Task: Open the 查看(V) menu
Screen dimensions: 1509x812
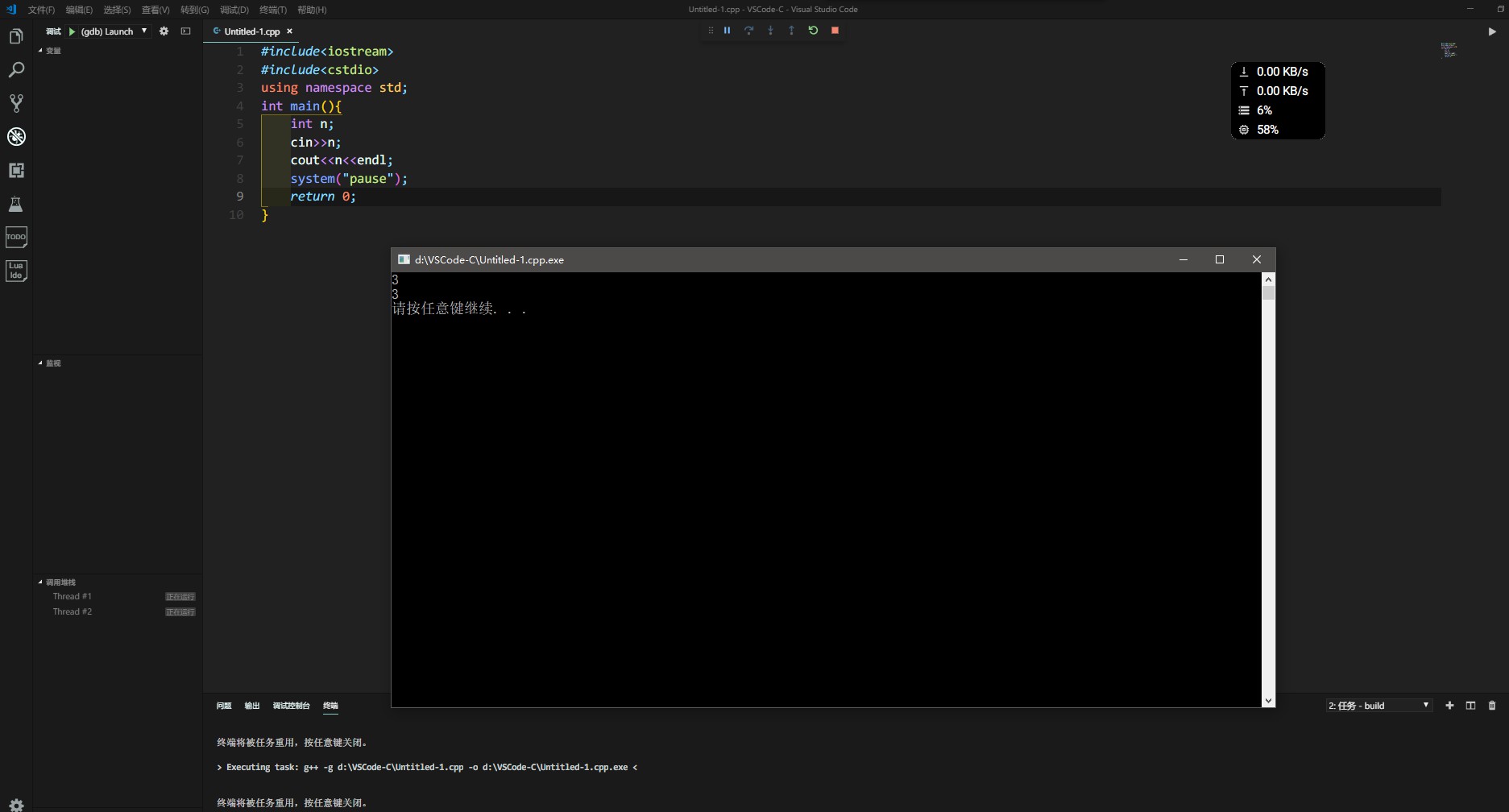Action: (155, 10)
